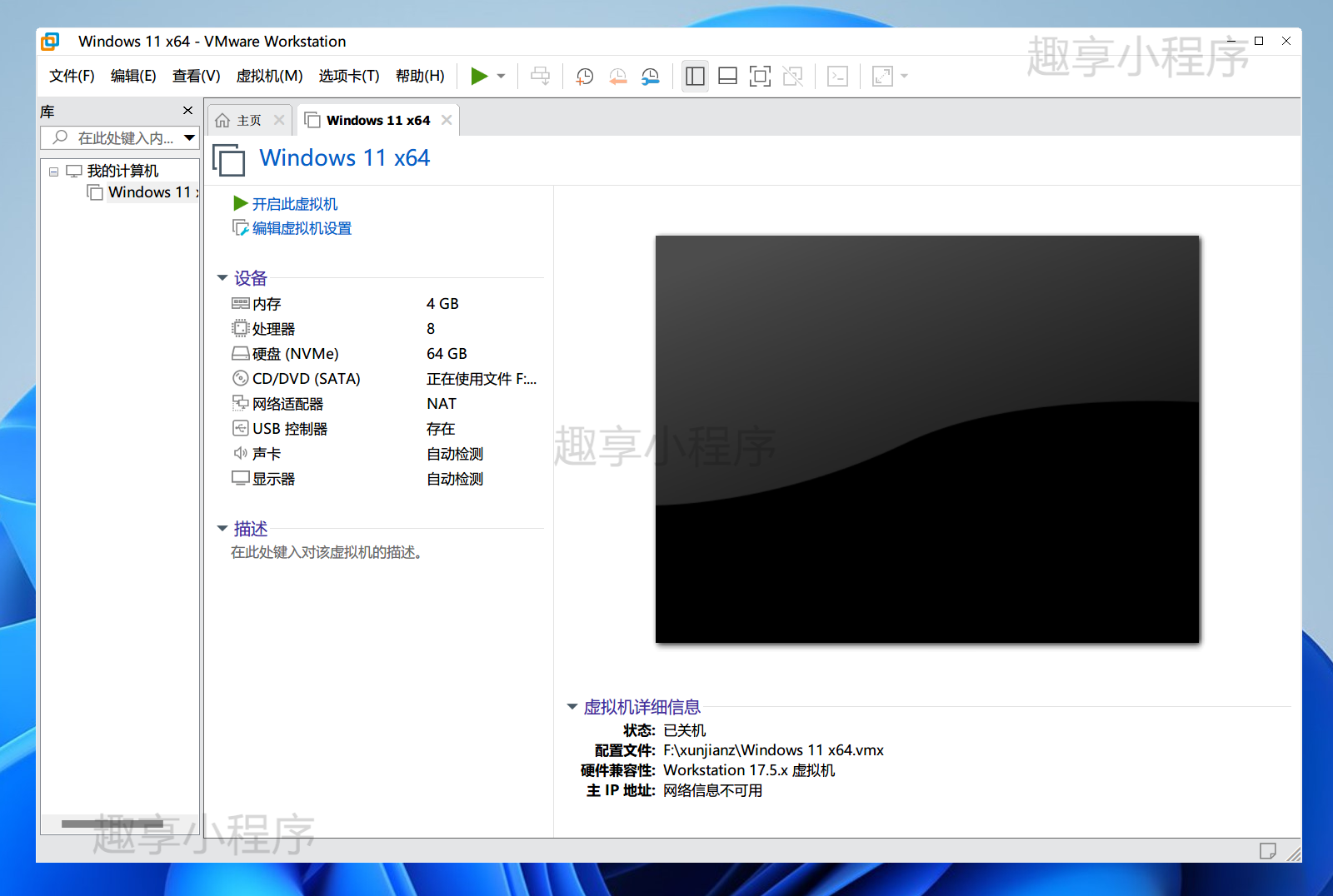The image size is (1333, 896).
Task: Open the library search dropdown arrow
Action: click(x=190, y=138)
